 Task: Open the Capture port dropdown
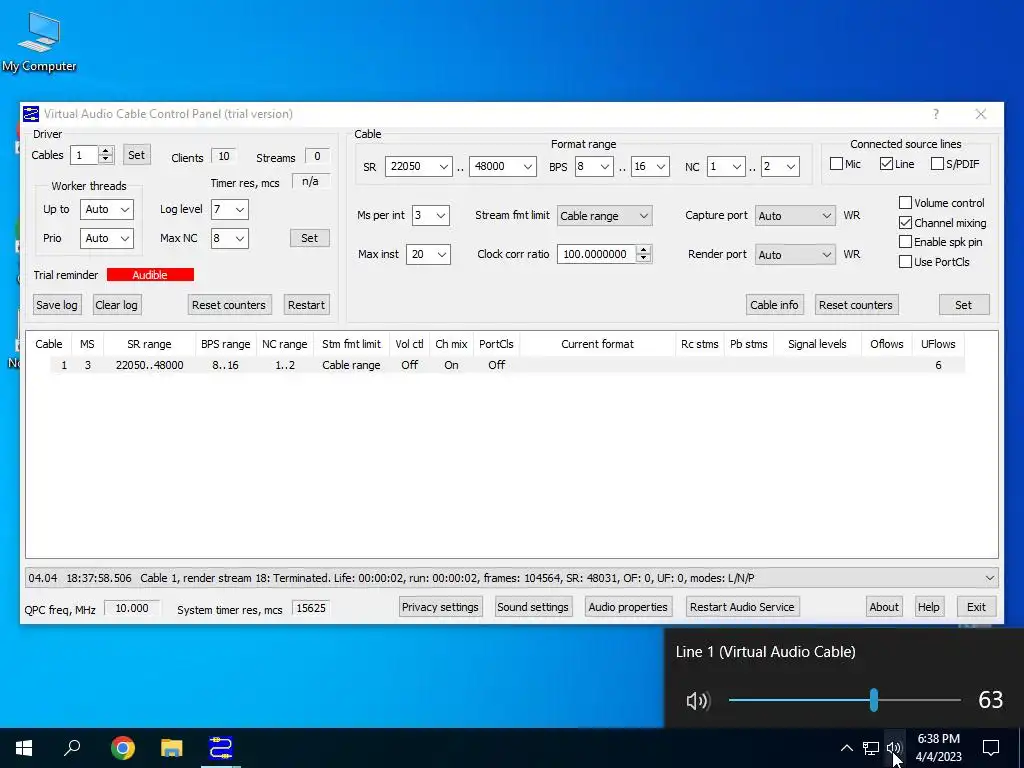coord(795,216)
